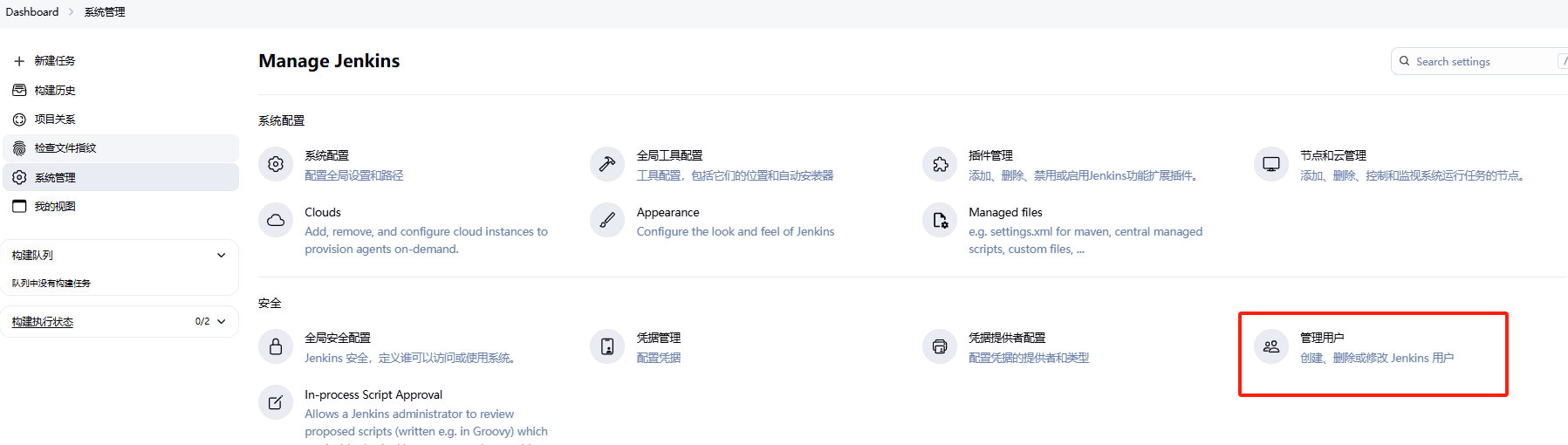Open 我的视图 in the sidebar
Image resolution: width=1568 pixels, height=445 pixels.
pyautogui.click(x=120, y=206)
